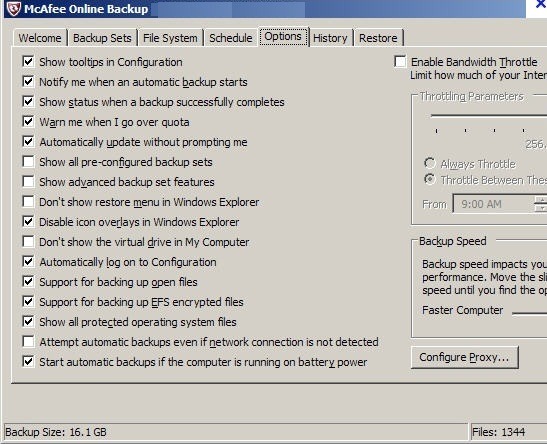This screenshot has width=547, height=444.
Task: Open the History tab
Action: pos(330,38)
